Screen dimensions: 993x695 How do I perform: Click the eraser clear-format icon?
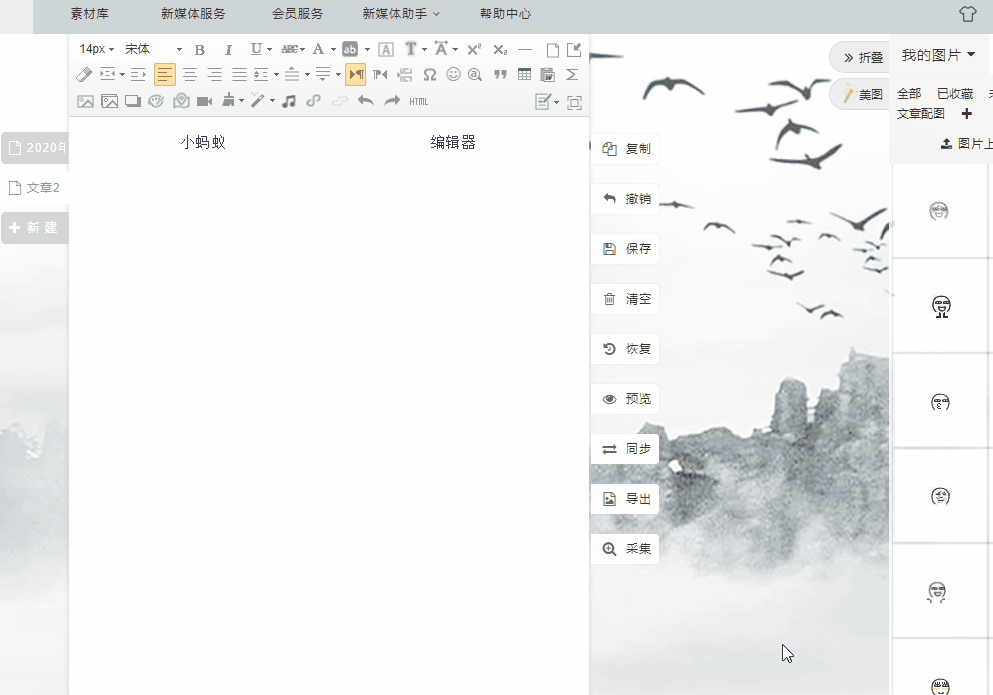click(84, 75)
